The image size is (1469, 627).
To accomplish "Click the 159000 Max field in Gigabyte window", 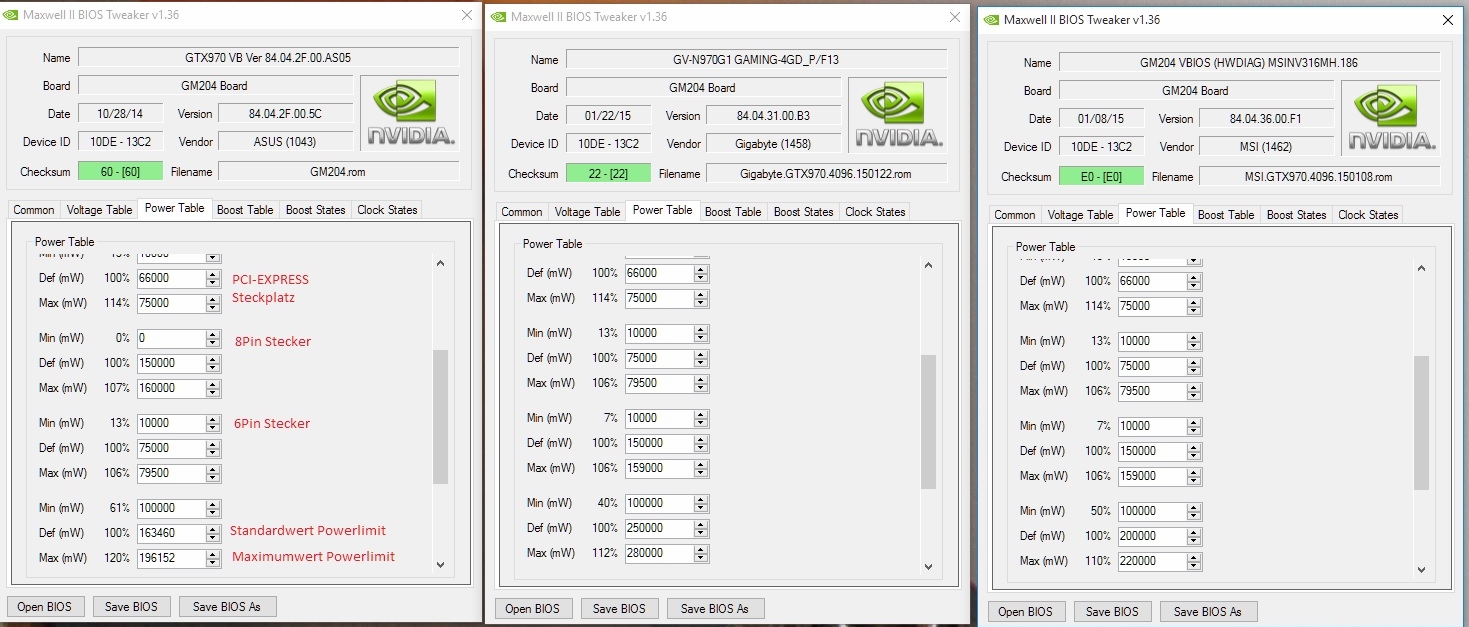I will [659, 468].
